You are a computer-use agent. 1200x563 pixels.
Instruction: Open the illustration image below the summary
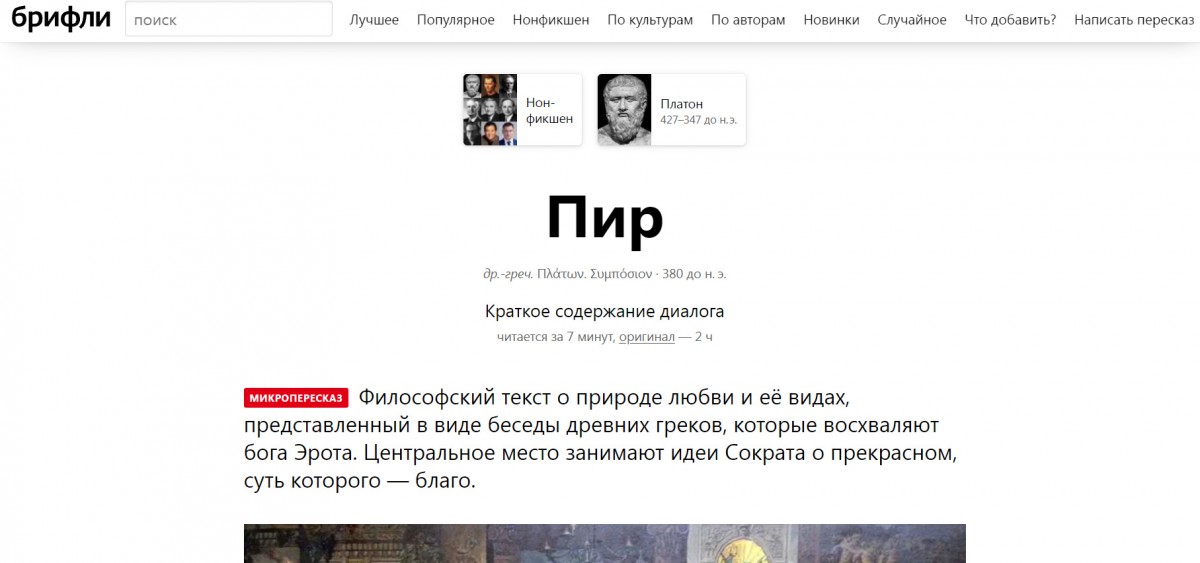[x=605, y=543]
